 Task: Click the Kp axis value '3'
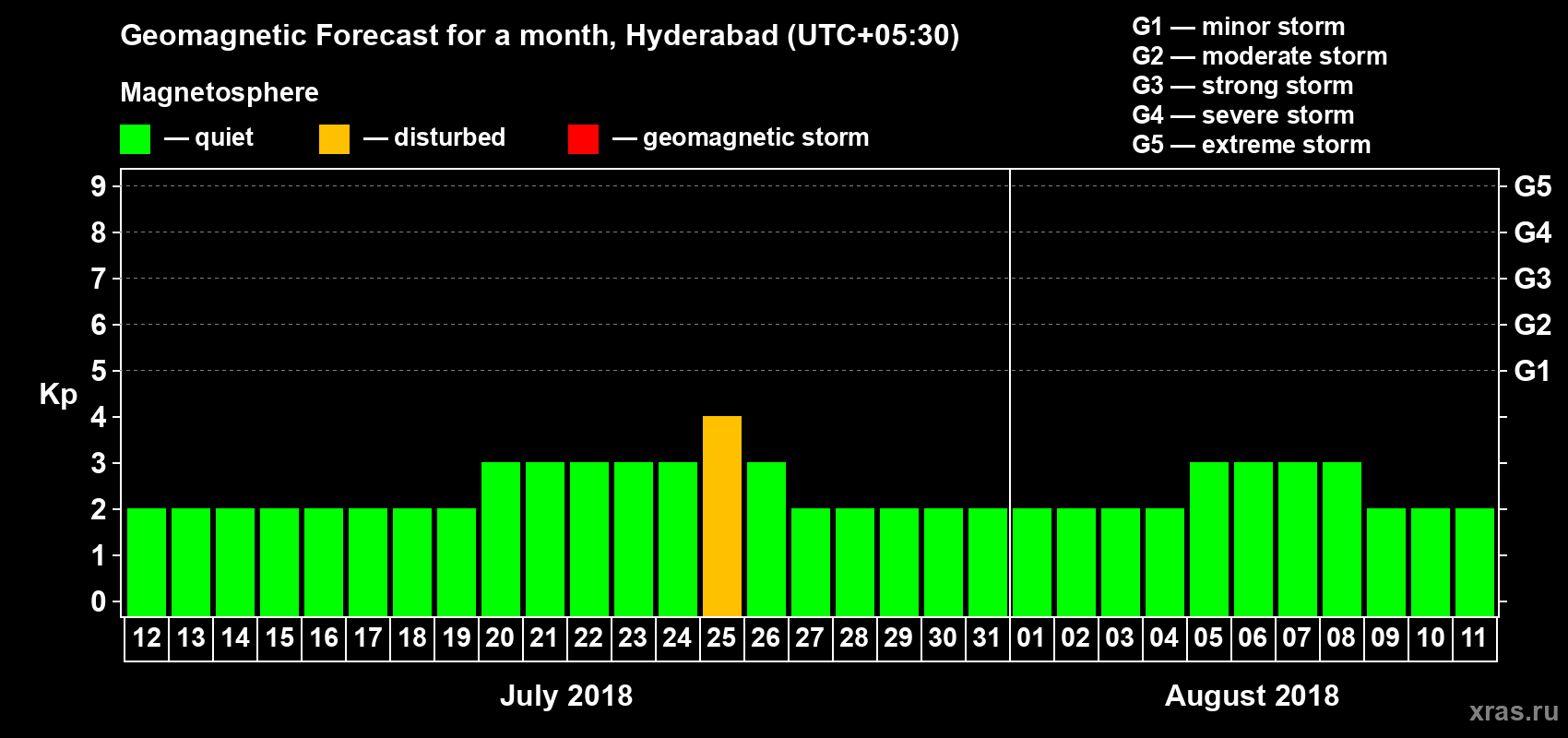(x=99, y=463)
